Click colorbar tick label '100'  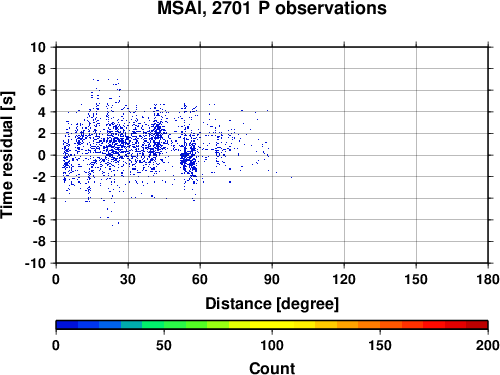pyautogui.click(x=272, y=345)
